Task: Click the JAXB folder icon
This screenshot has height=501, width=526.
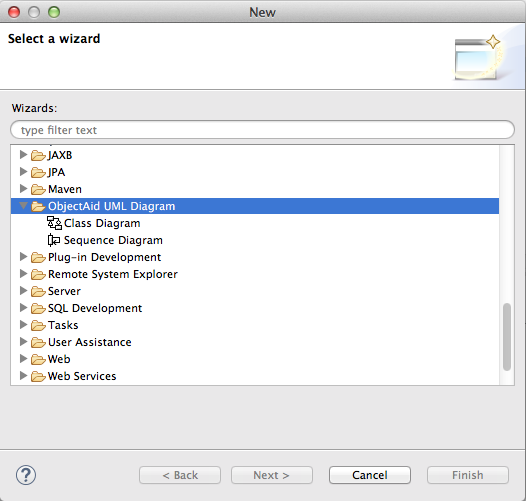Action: (x=38, y=155)
